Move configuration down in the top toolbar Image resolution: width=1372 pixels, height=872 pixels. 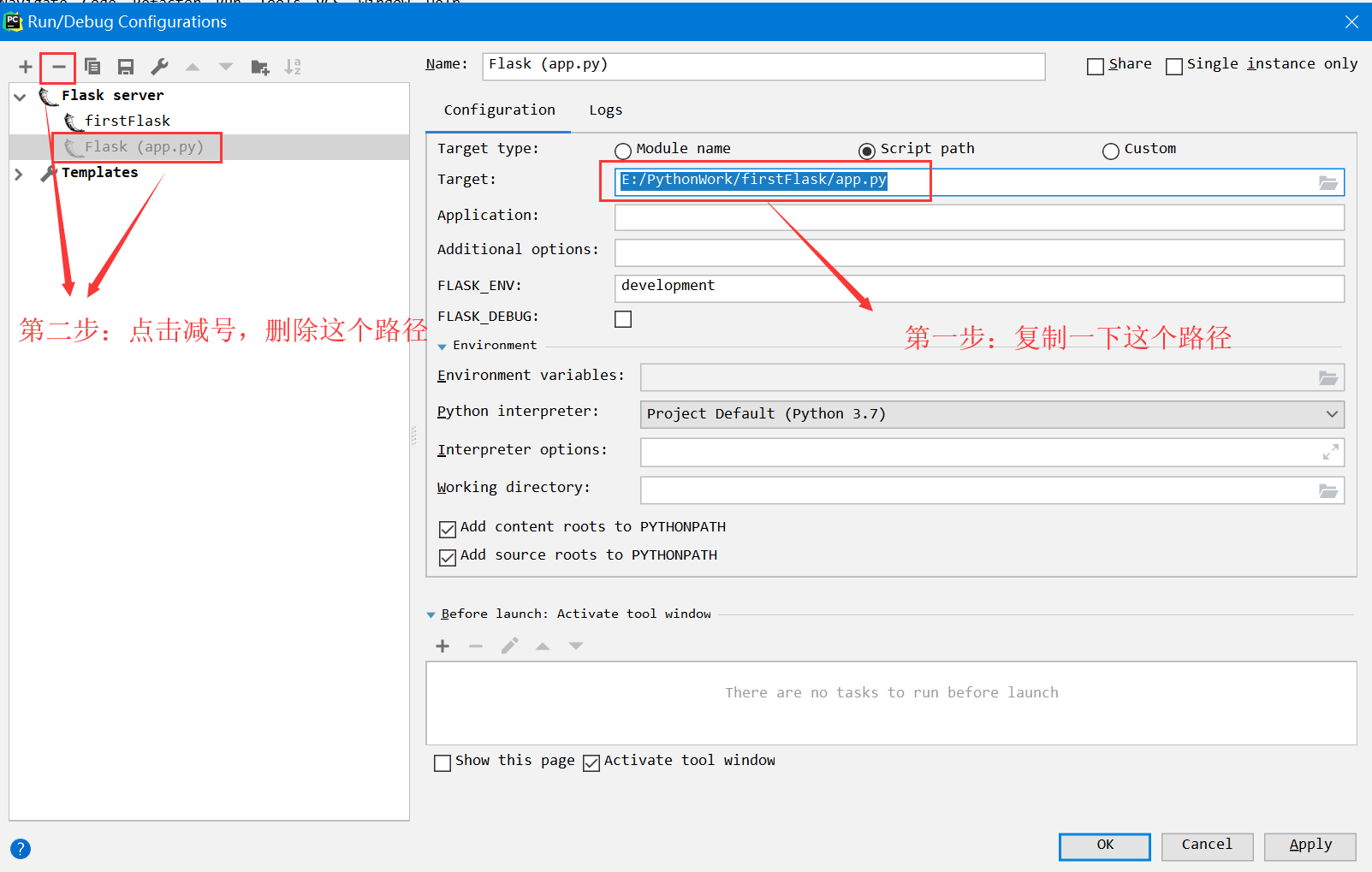coord(226,67)
